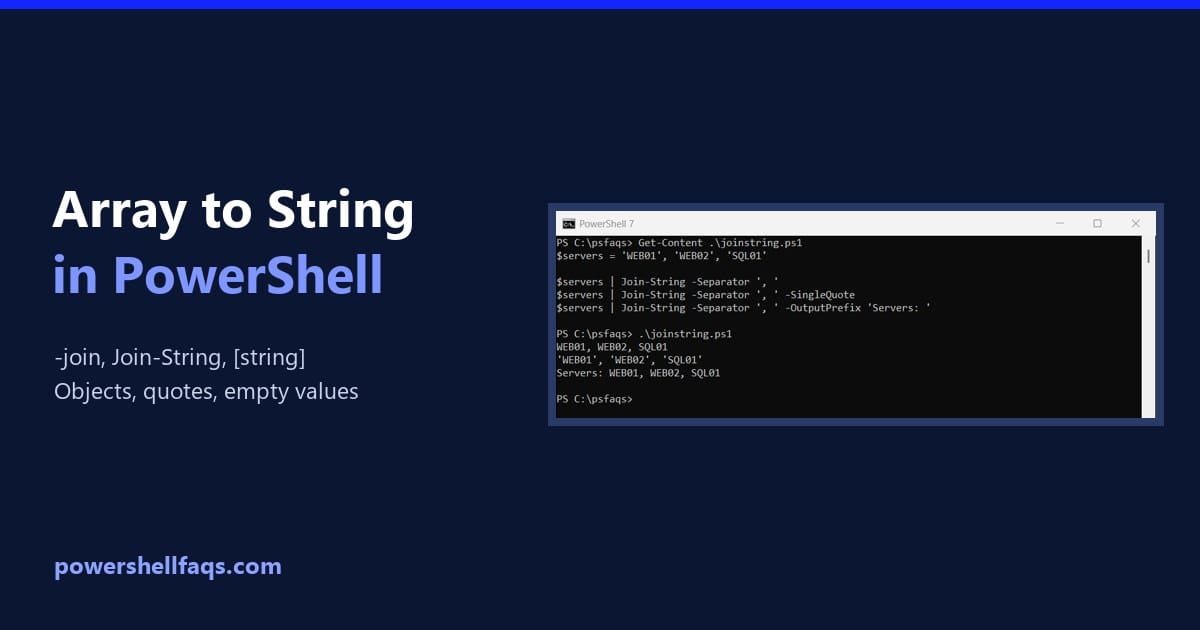Screen dimensions: 1200x630
Task: Maximize the PowerShell 7 window
Action: click(x=1097, y=224)
